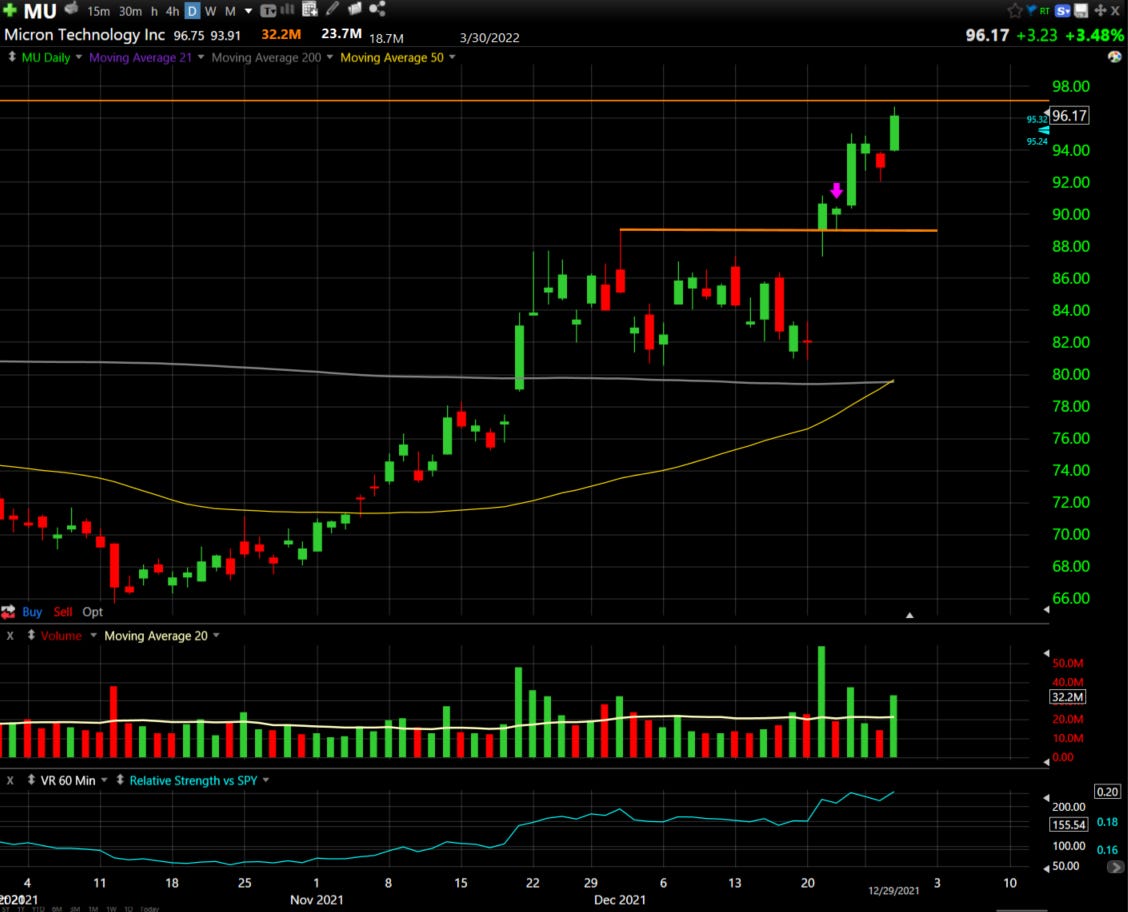1128x912 pixels.
Task: Click the 3/30/2022 date label
Action: [x=489, y=37]
